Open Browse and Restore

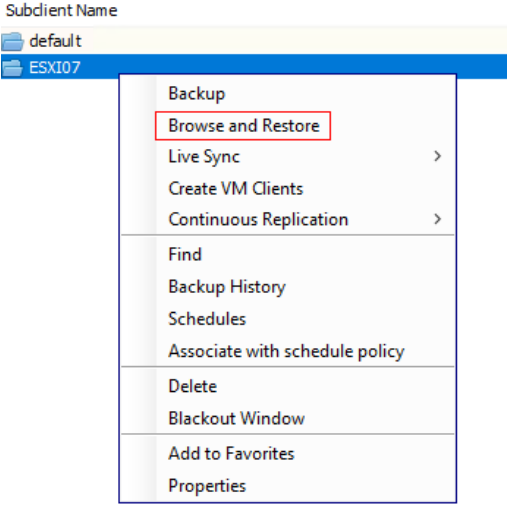(x=244, y=126)
